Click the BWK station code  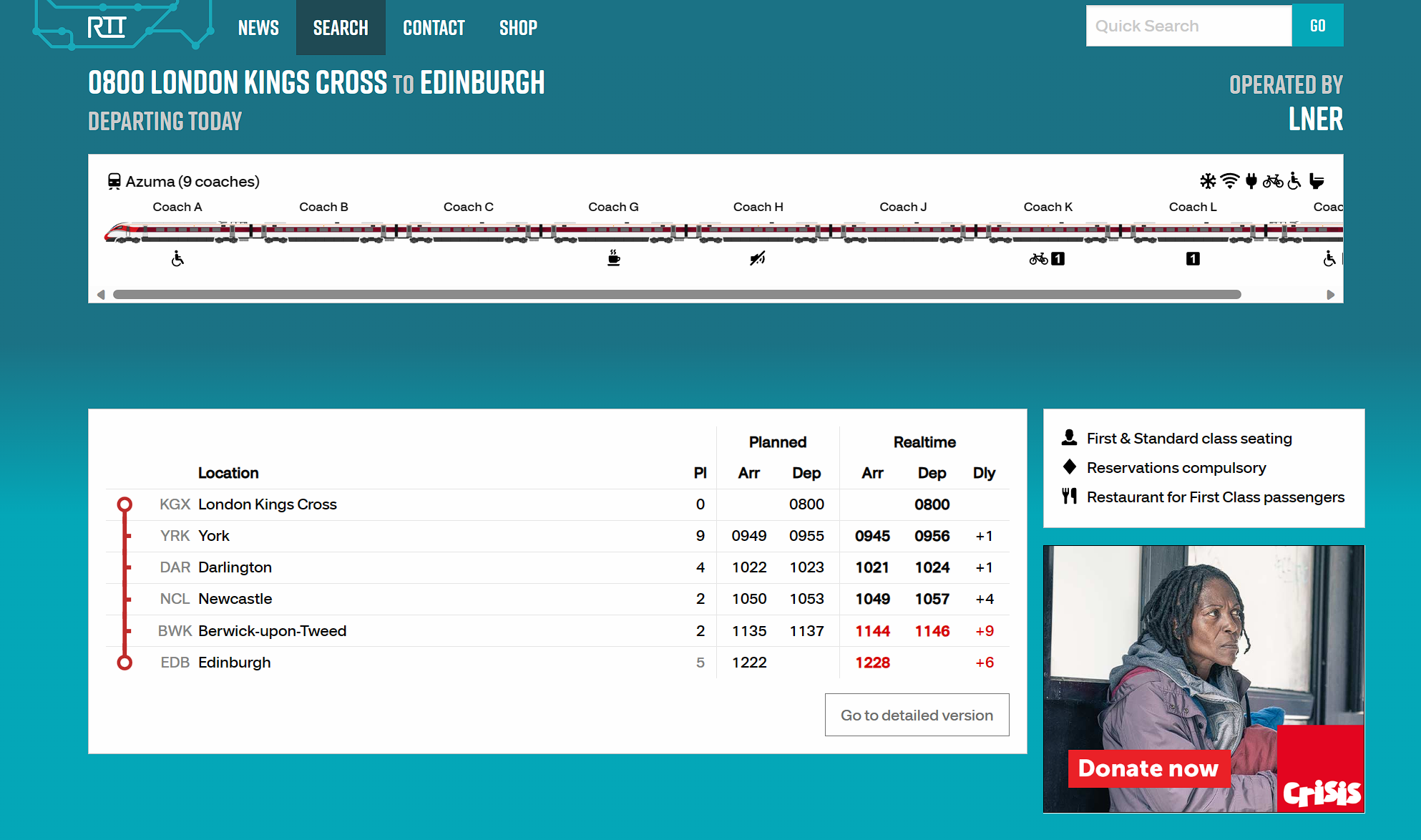click(x=175, y=631)
